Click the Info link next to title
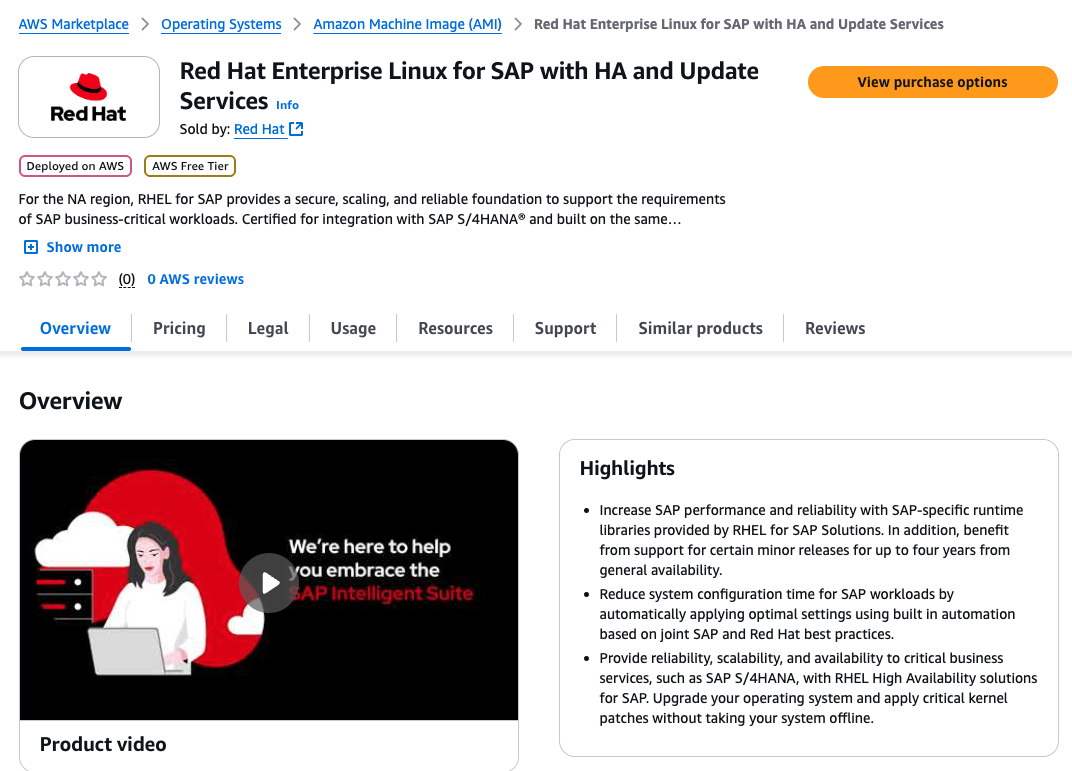This screenshot has width=1072, height=771. coord(287,105)
